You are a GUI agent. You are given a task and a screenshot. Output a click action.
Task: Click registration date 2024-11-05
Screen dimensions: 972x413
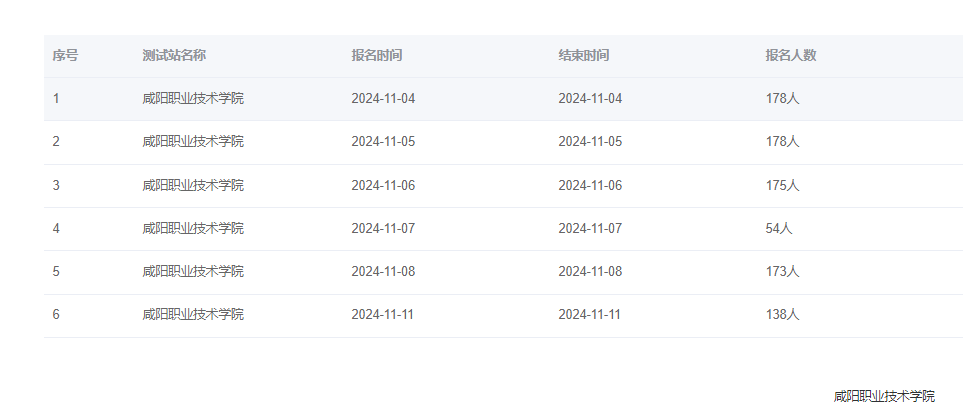(x=383, y=142)
